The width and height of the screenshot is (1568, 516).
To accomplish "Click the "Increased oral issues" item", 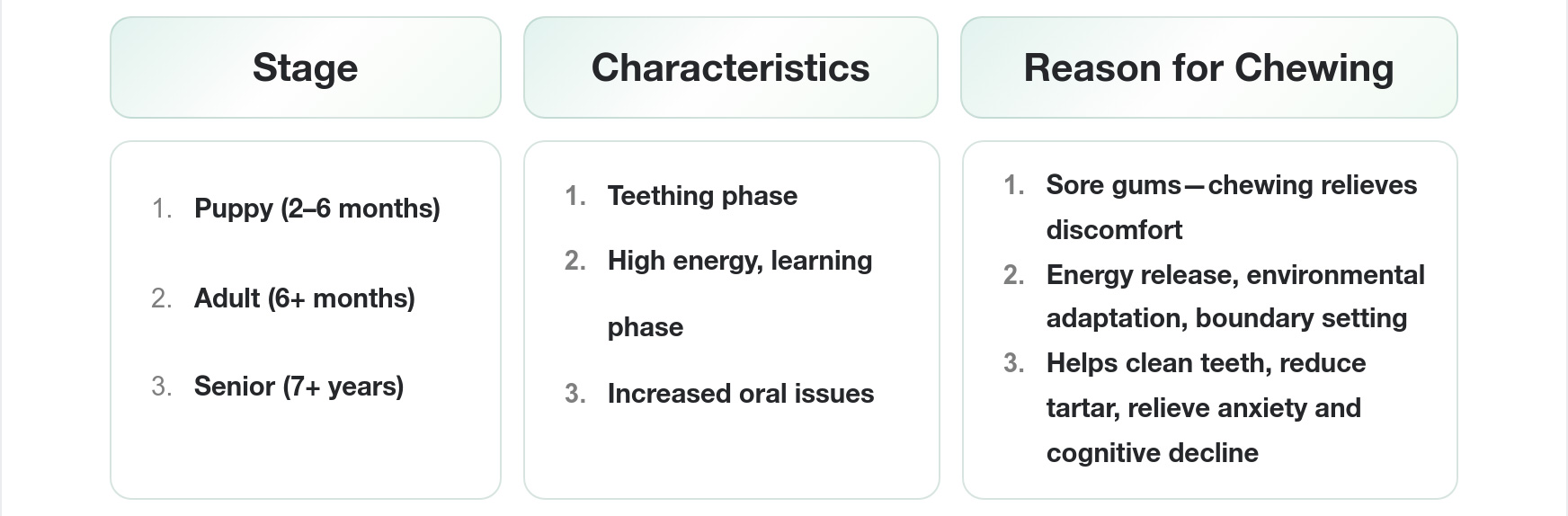I will click(x=740, y=394).
